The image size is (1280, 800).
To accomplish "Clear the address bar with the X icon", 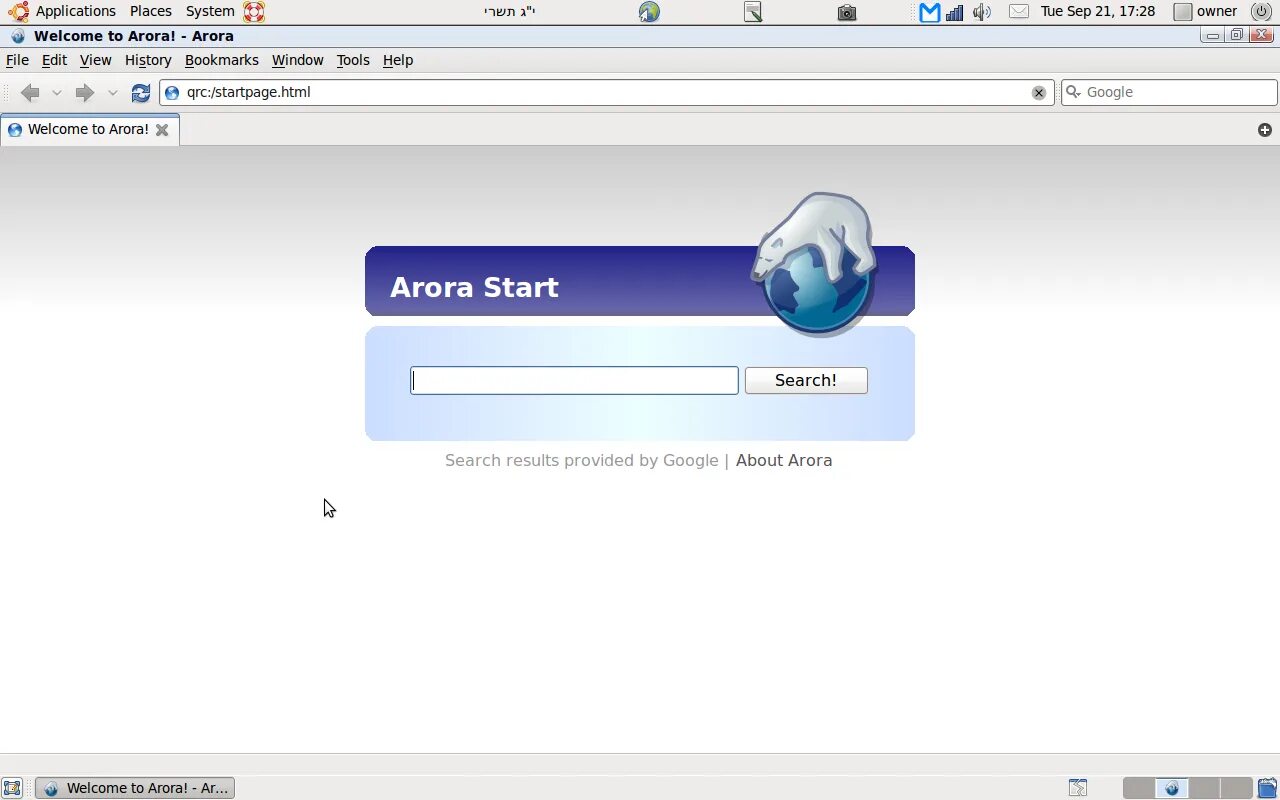I will (1039, 92).
